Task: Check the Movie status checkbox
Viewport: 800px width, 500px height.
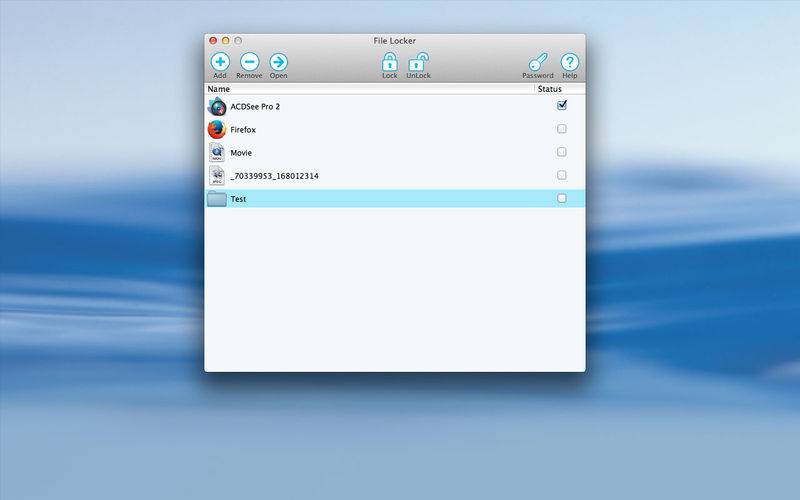Action: point(562,152)
